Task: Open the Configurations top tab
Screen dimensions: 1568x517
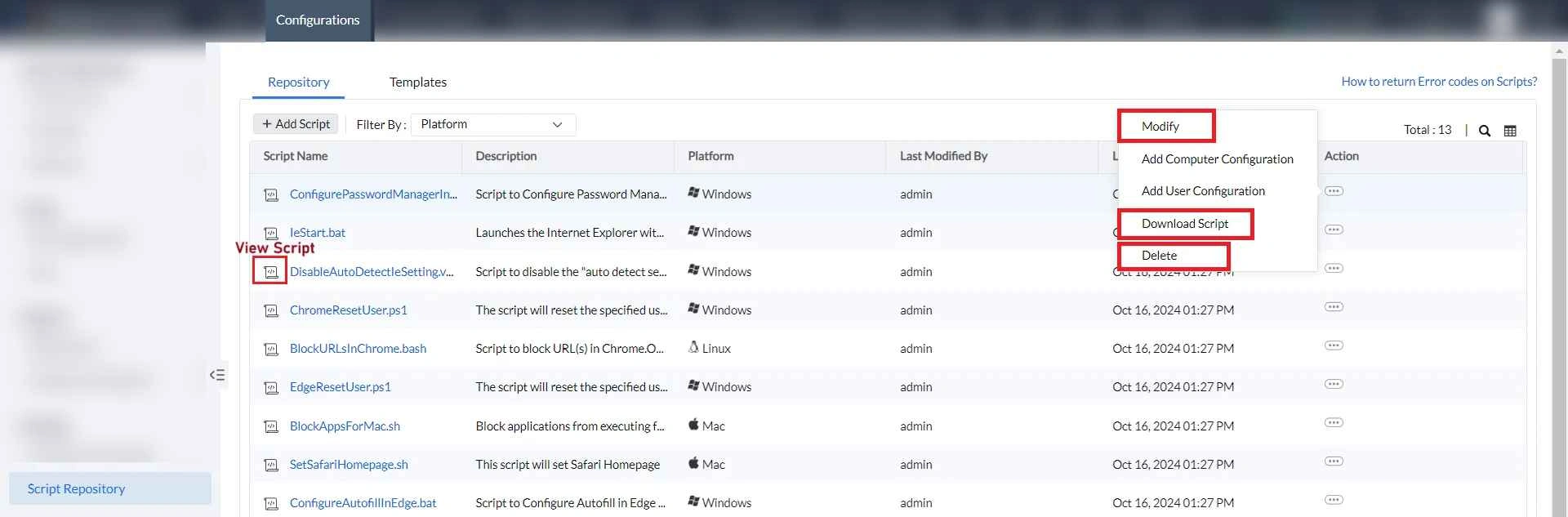Action: click(x=318, y=20)
